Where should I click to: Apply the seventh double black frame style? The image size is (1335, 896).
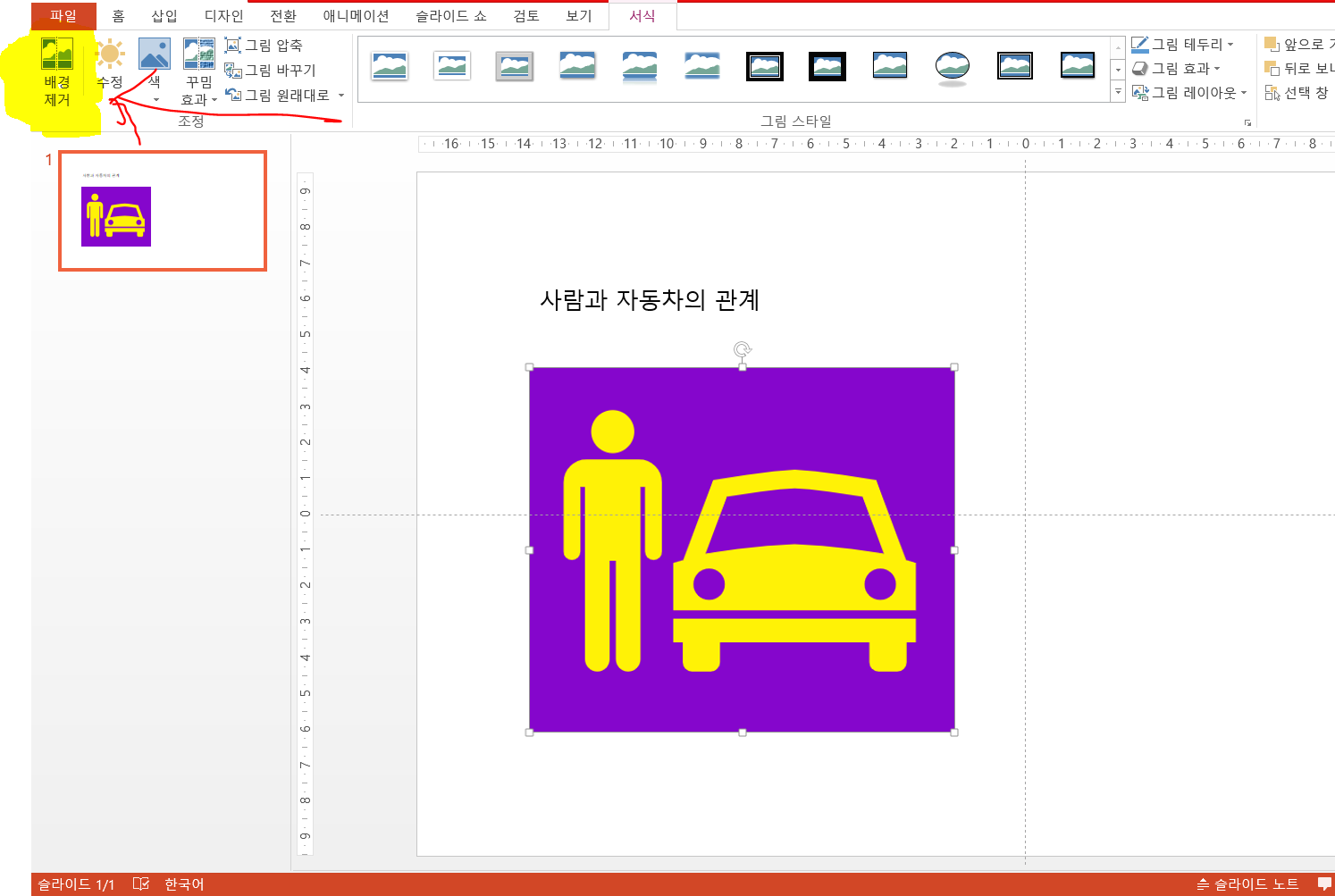click(765, 66)
